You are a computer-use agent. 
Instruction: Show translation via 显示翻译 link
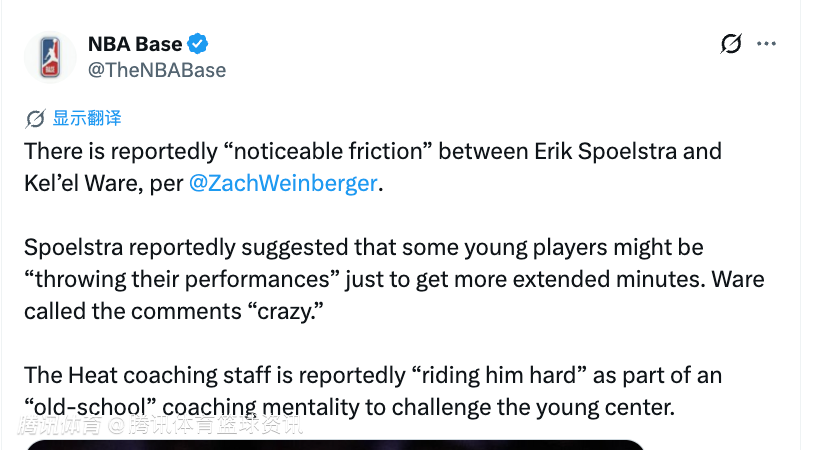click(87, 118)
